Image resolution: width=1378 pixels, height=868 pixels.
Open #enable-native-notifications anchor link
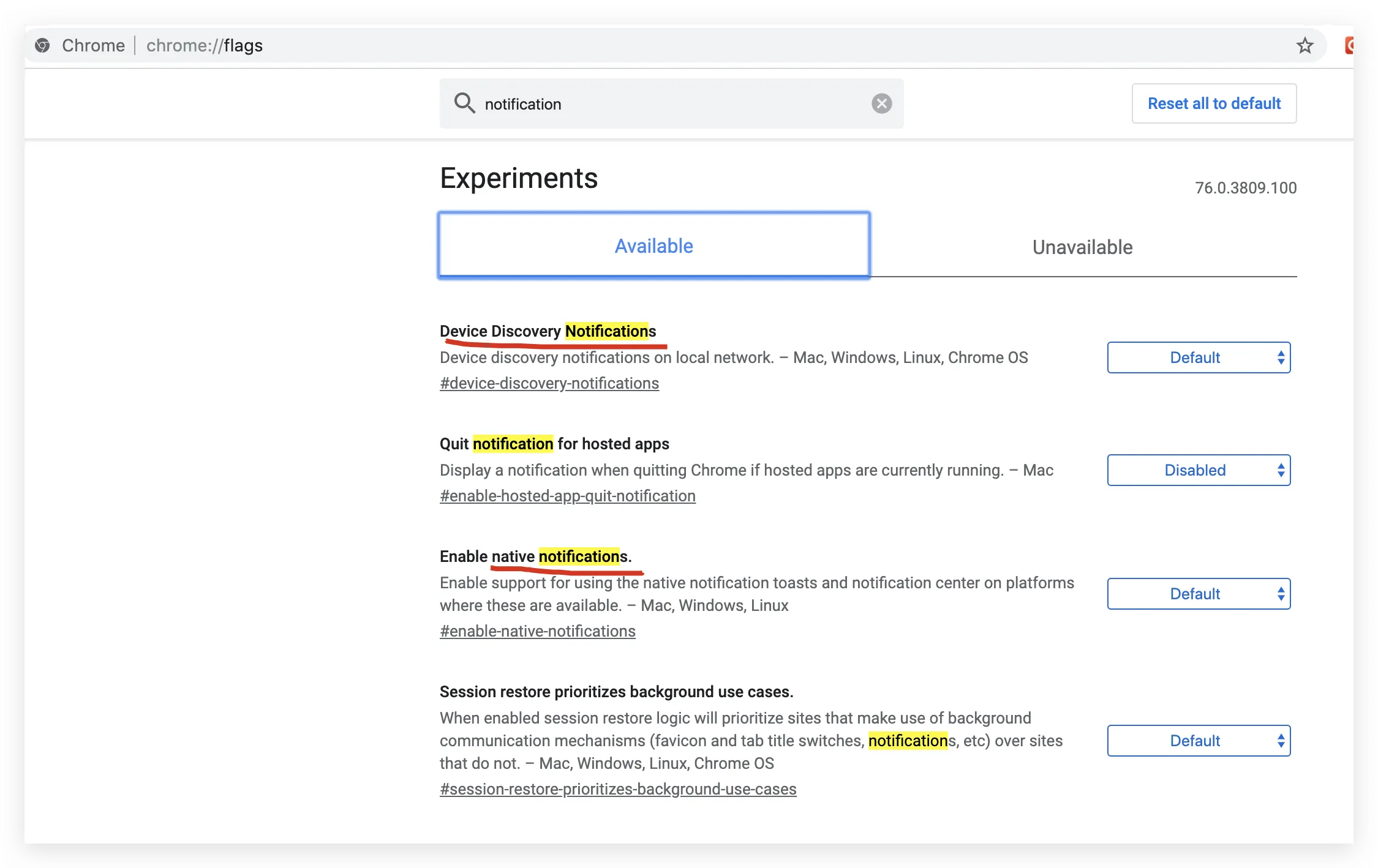pos(537,631)
